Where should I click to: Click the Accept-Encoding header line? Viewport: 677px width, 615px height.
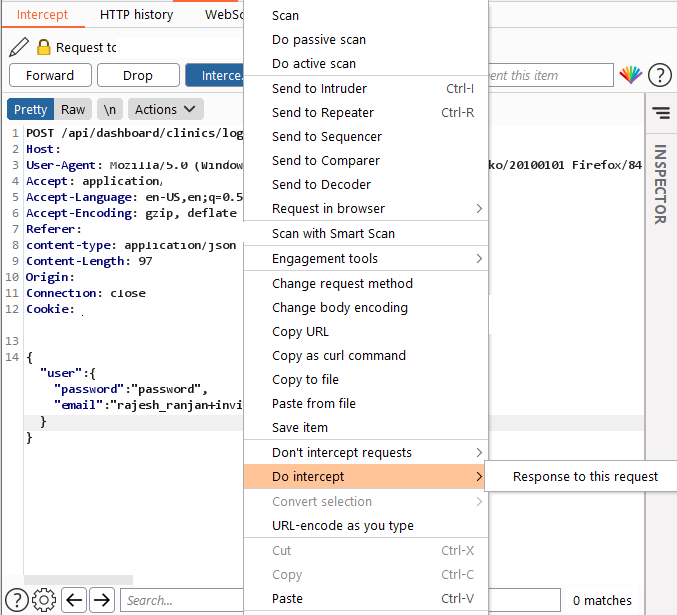point(131,213)
